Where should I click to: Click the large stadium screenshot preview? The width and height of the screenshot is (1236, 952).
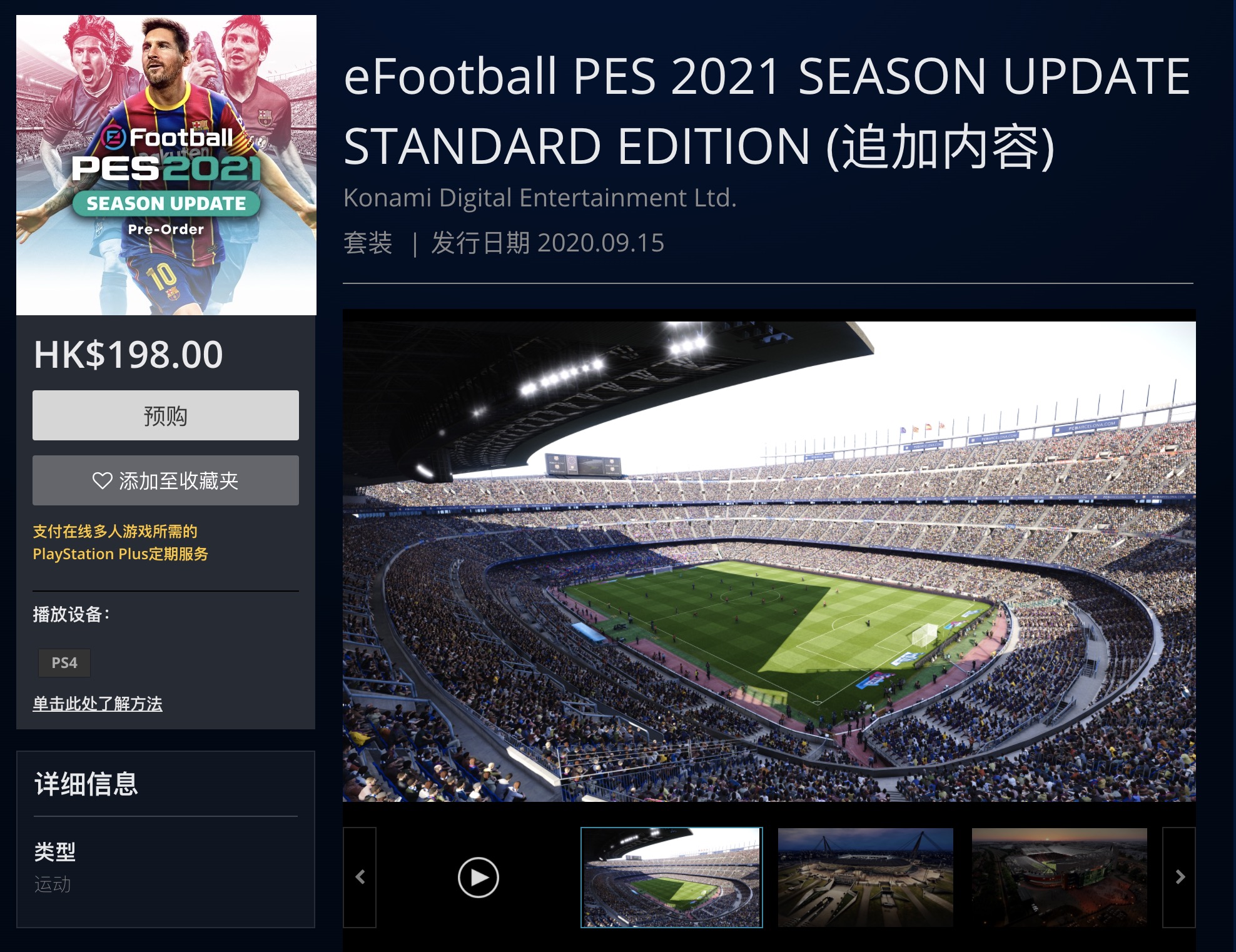point(769,561)
